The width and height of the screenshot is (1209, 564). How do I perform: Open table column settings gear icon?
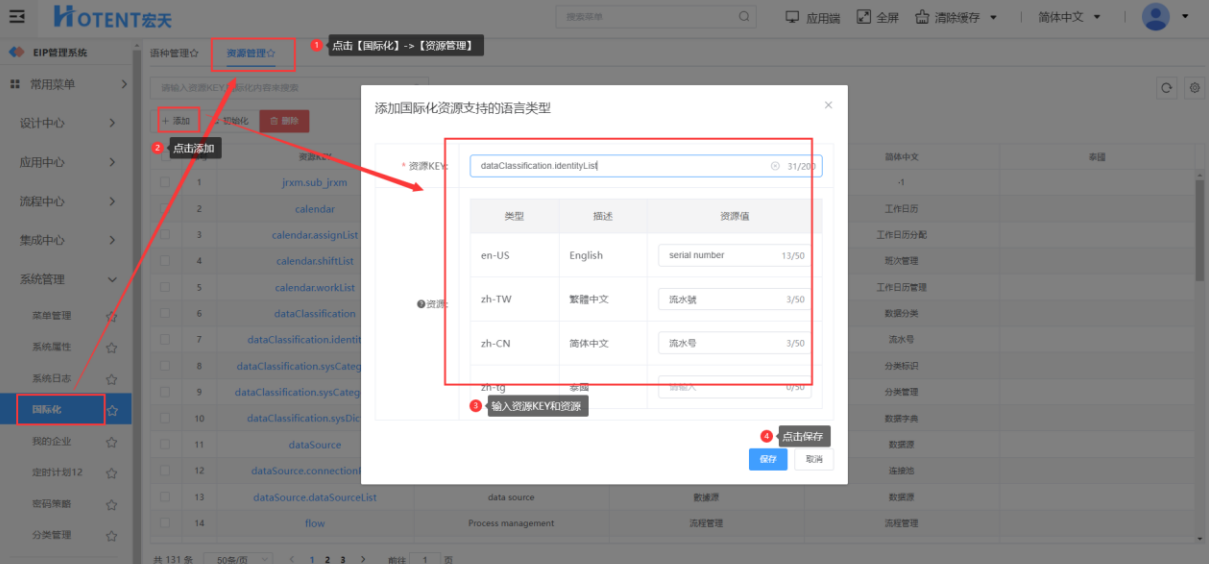(1194, 88)
